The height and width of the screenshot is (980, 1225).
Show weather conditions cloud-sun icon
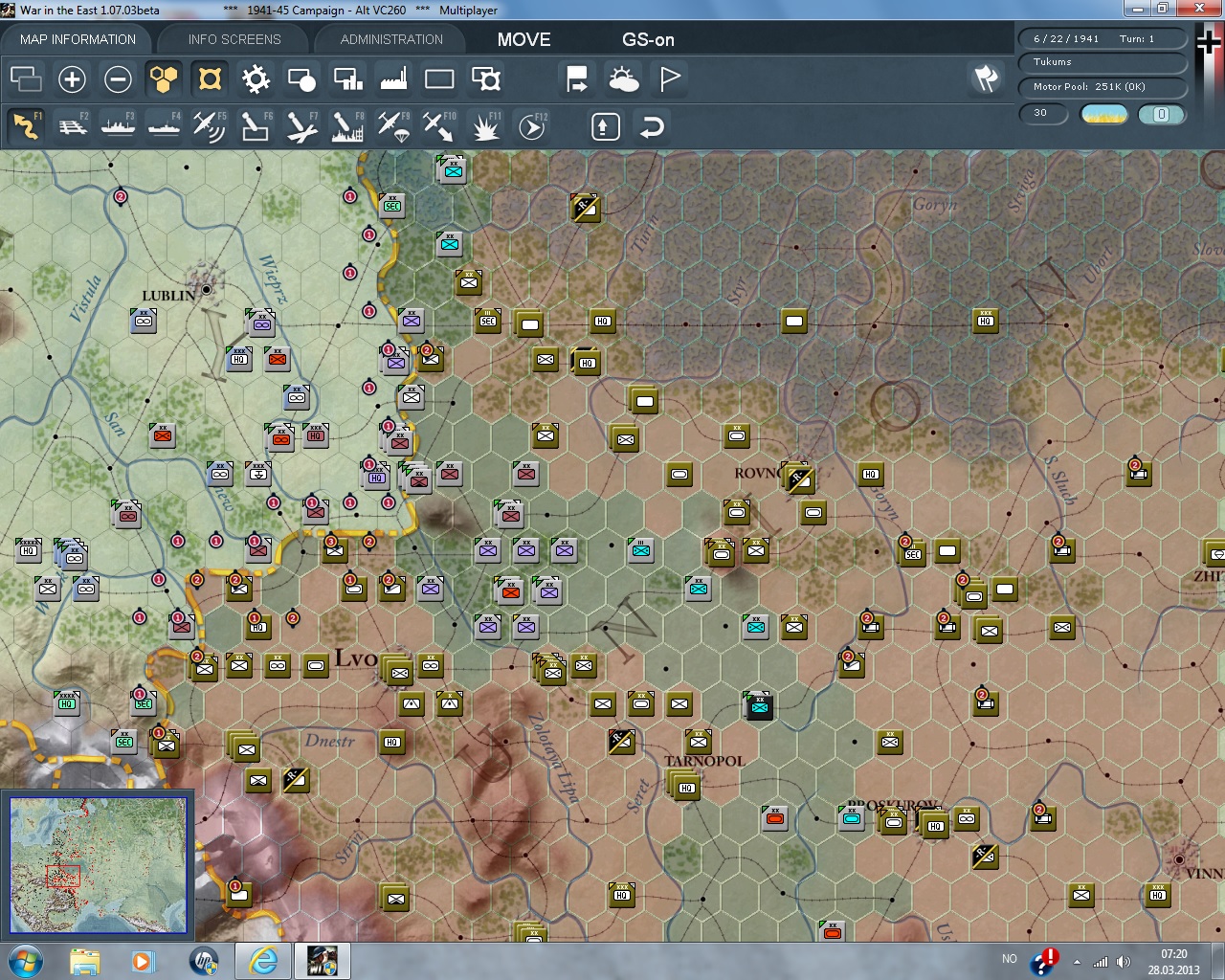pos(623,78)
